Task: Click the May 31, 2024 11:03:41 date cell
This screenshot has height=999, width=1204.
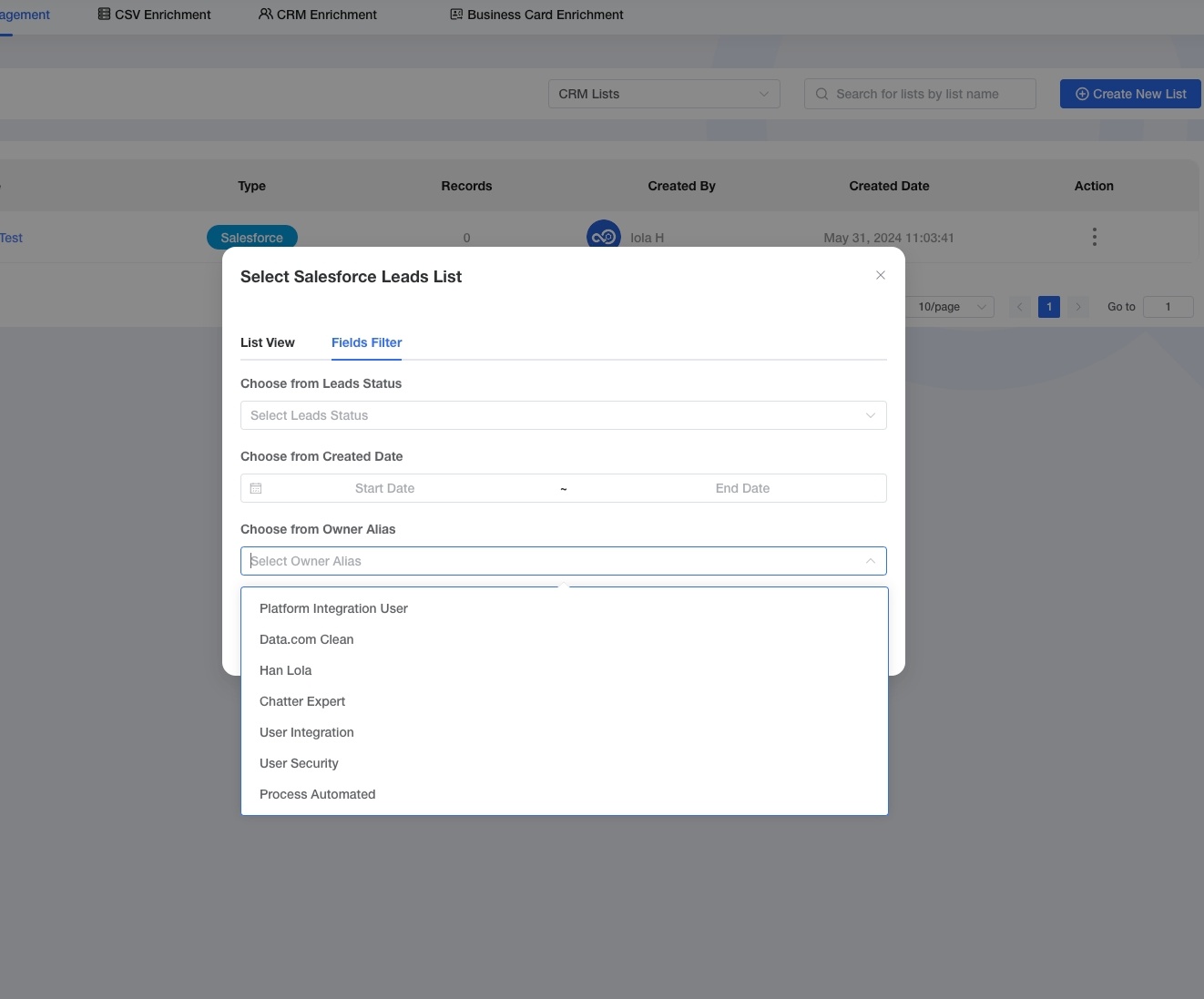Action: (x=889, y=238)
